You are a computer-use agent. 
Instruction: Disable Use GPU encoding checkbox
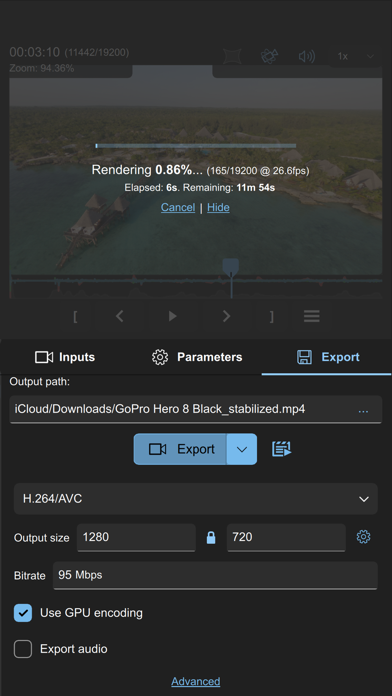point(23,613)
